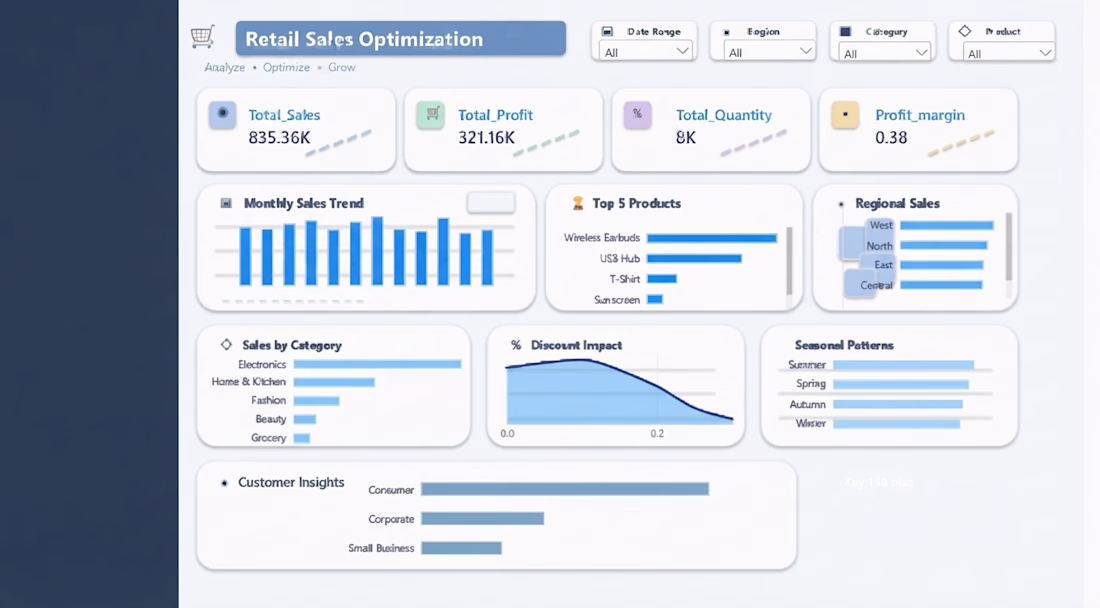Click the Total_Profit cart icon
Screen dimensions: 1100x608
431,114
